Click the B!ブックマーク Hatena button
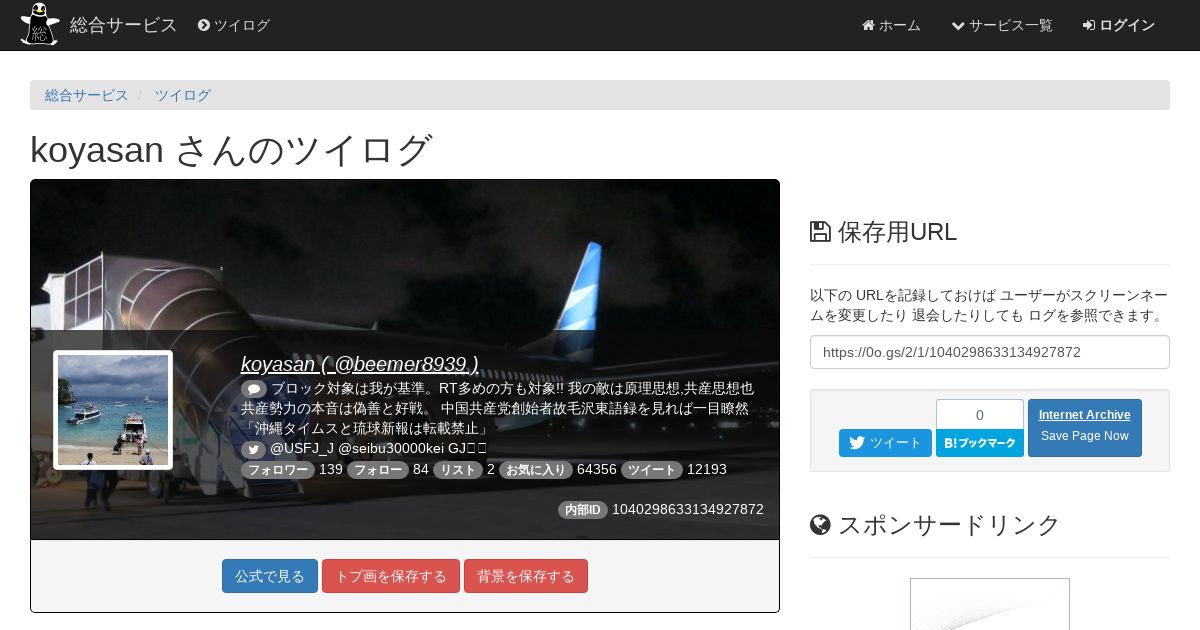Viewport: 1200px width, 630px height. 980,443
